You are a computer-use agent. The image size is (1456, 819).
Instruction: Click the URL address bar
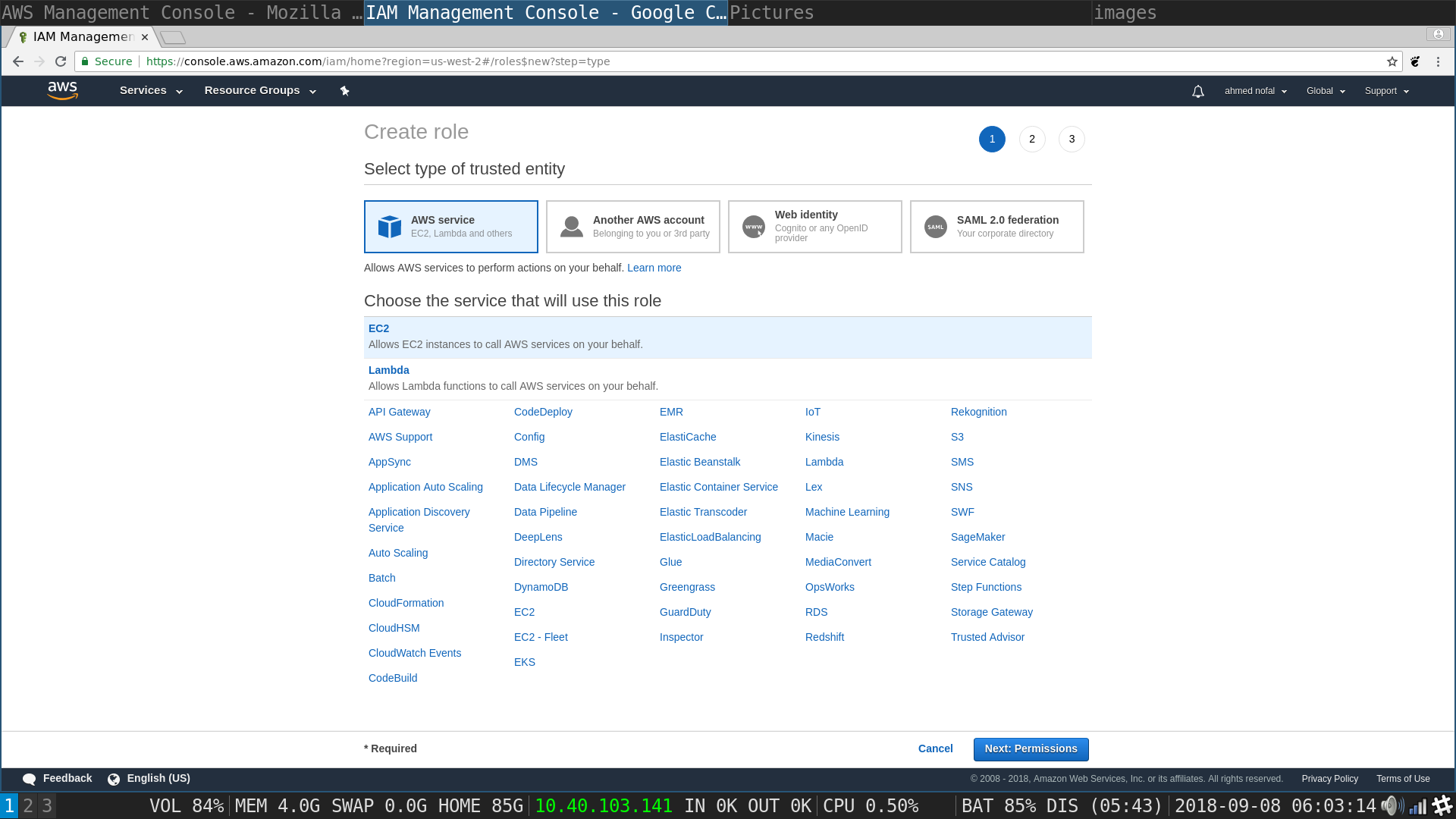[x=758, y=61]
